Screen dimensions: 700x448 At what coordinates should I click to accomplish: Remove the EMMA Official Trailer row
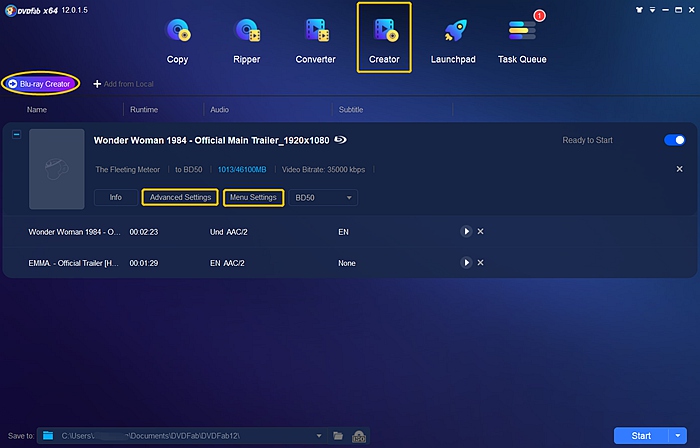click(480, 262)
